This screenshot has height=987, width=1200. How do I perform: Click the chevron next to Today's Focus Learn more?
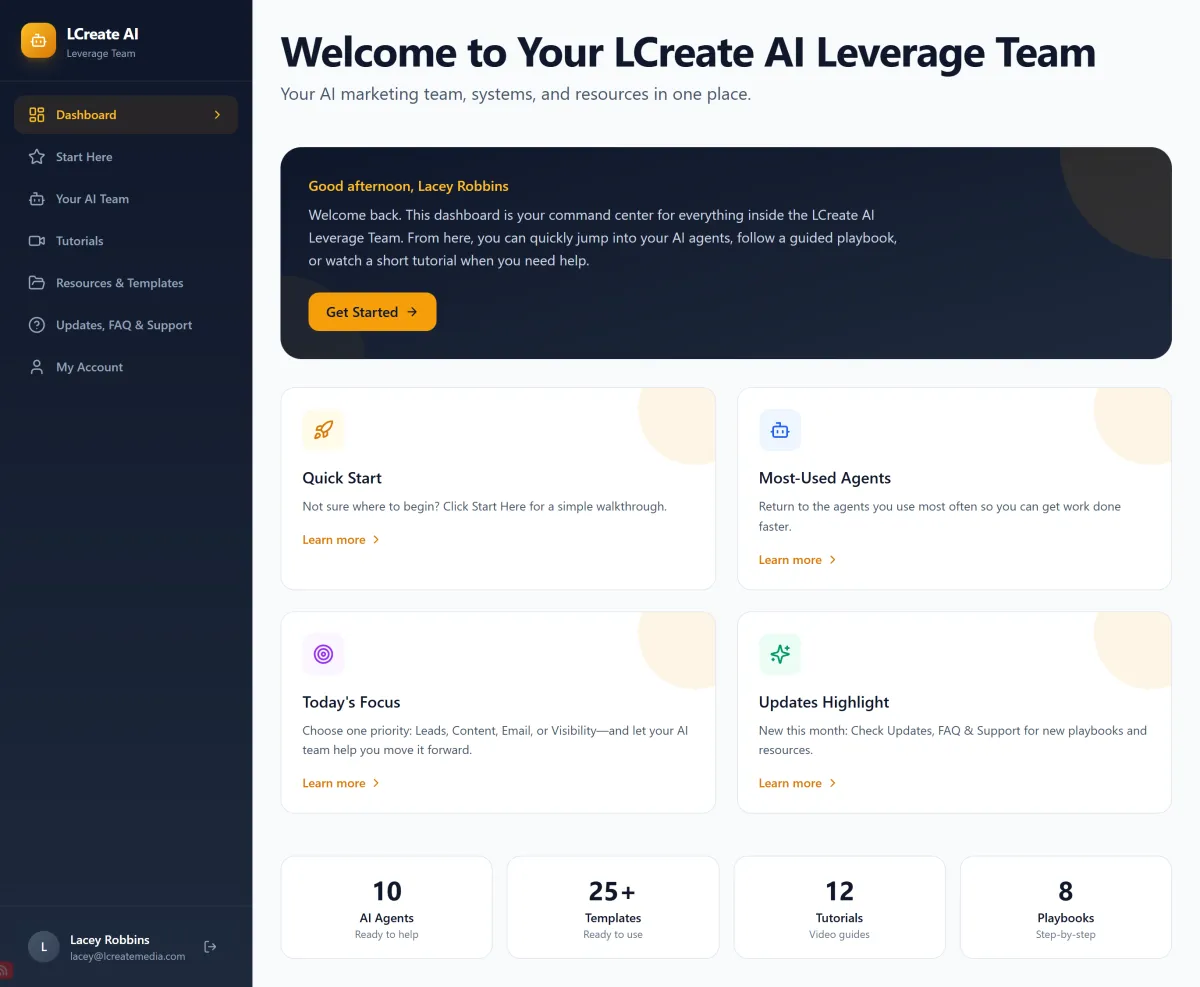376,783
